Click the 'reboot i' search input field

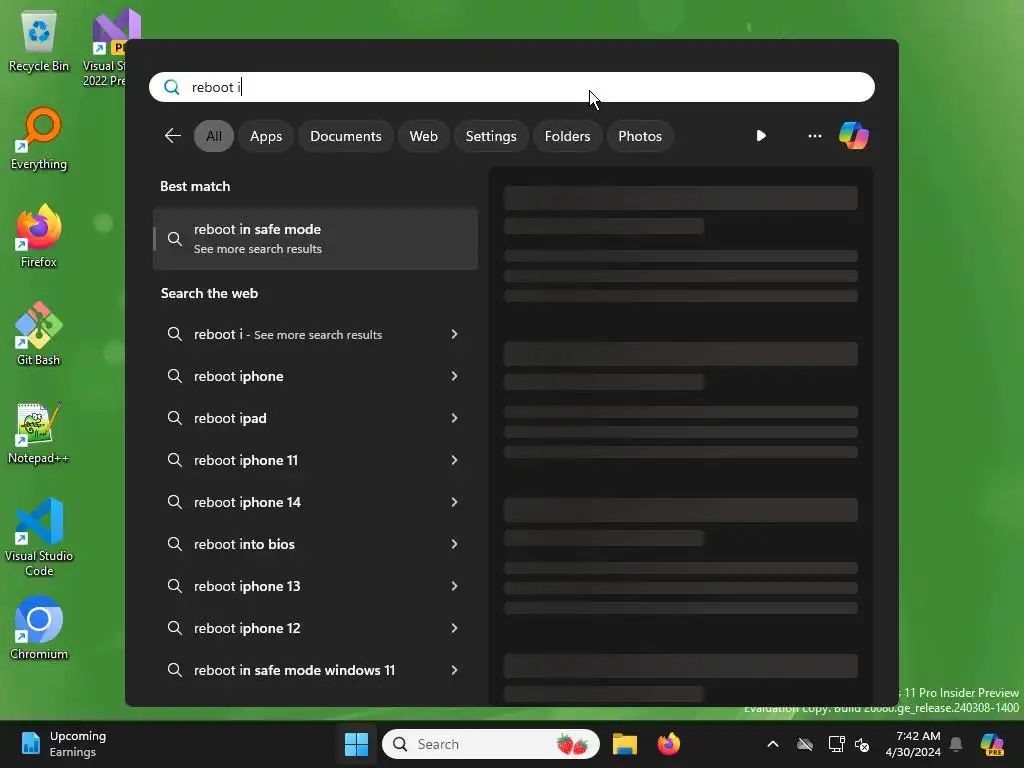pyautogui.click(x=512, y=88)
